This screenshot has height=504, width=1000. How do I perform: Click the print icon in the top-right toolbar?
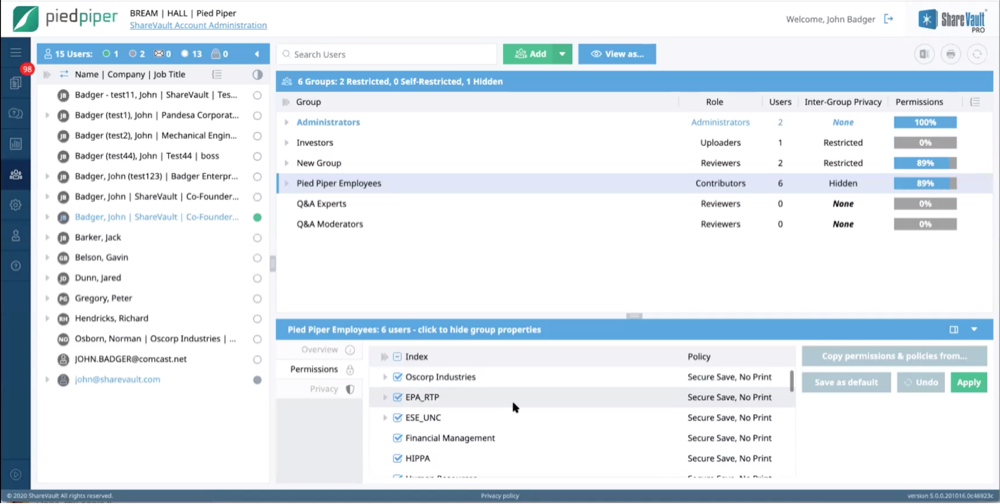click(951, 54)
